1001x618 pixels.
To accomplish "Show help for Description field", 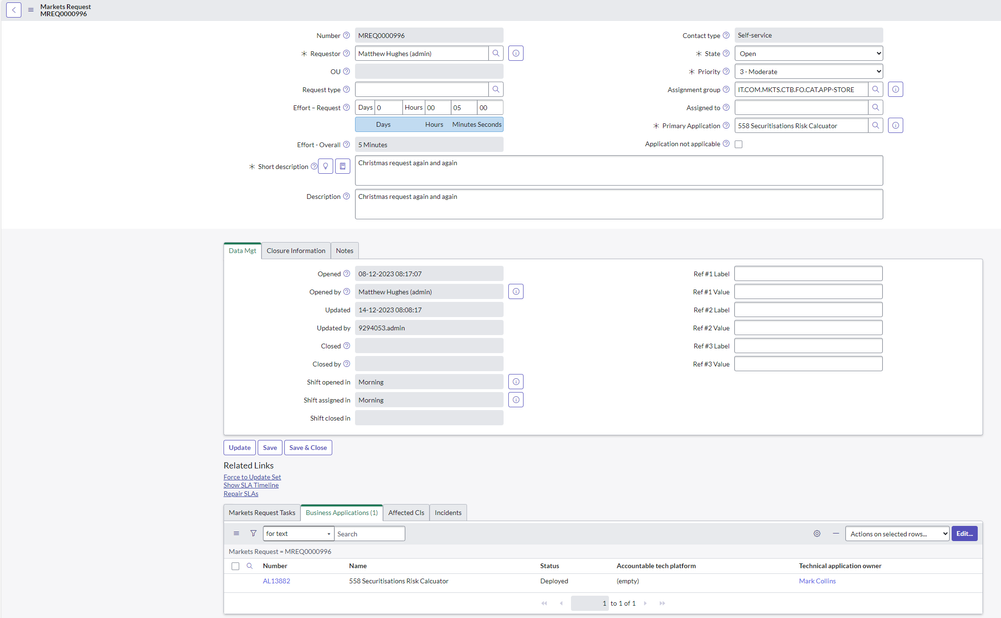I will tap(347, 197).
